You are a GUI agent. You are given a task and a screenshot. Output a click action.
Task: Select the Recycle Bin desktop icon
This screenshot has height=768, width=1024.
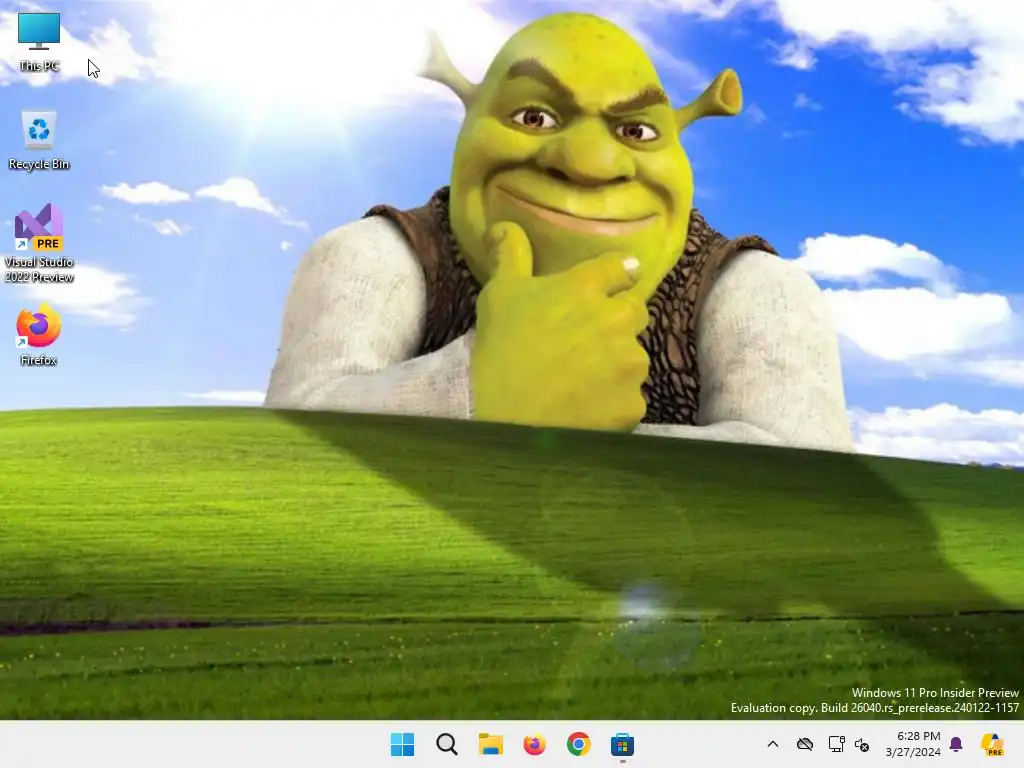[39, 140]
